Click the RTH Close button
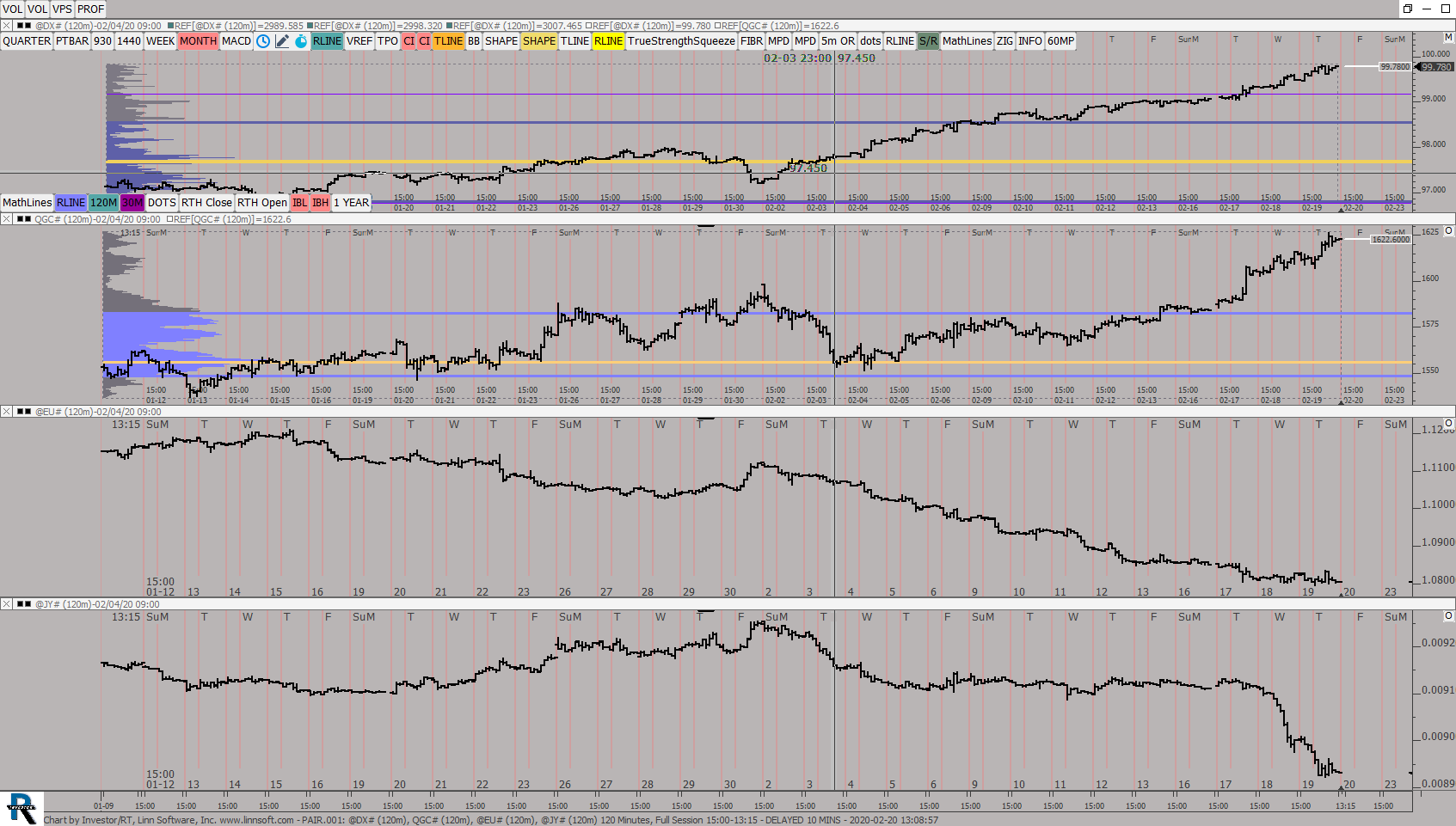The image size is (1456, 826). [206, 203]
